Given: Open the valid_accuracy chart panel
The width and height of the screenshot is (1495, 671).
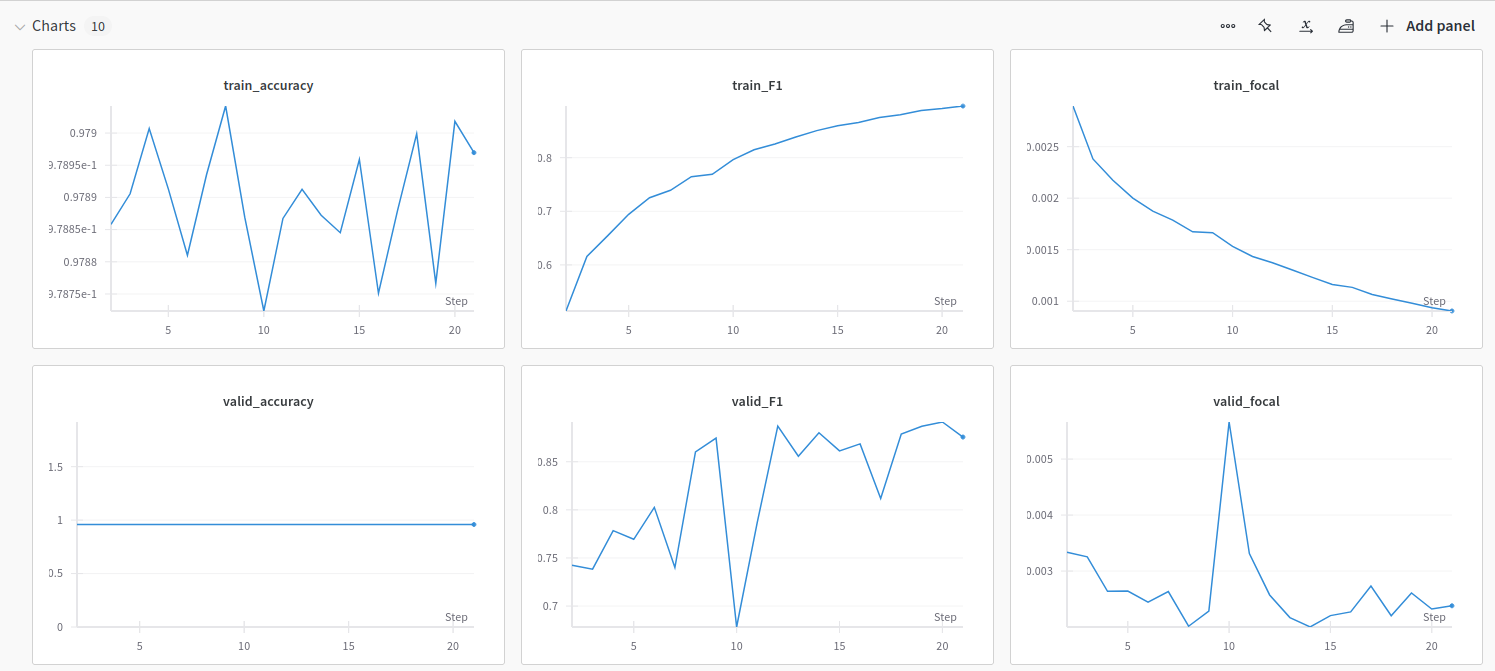Looking at the screenshot, I should click(x=268, y=516).
